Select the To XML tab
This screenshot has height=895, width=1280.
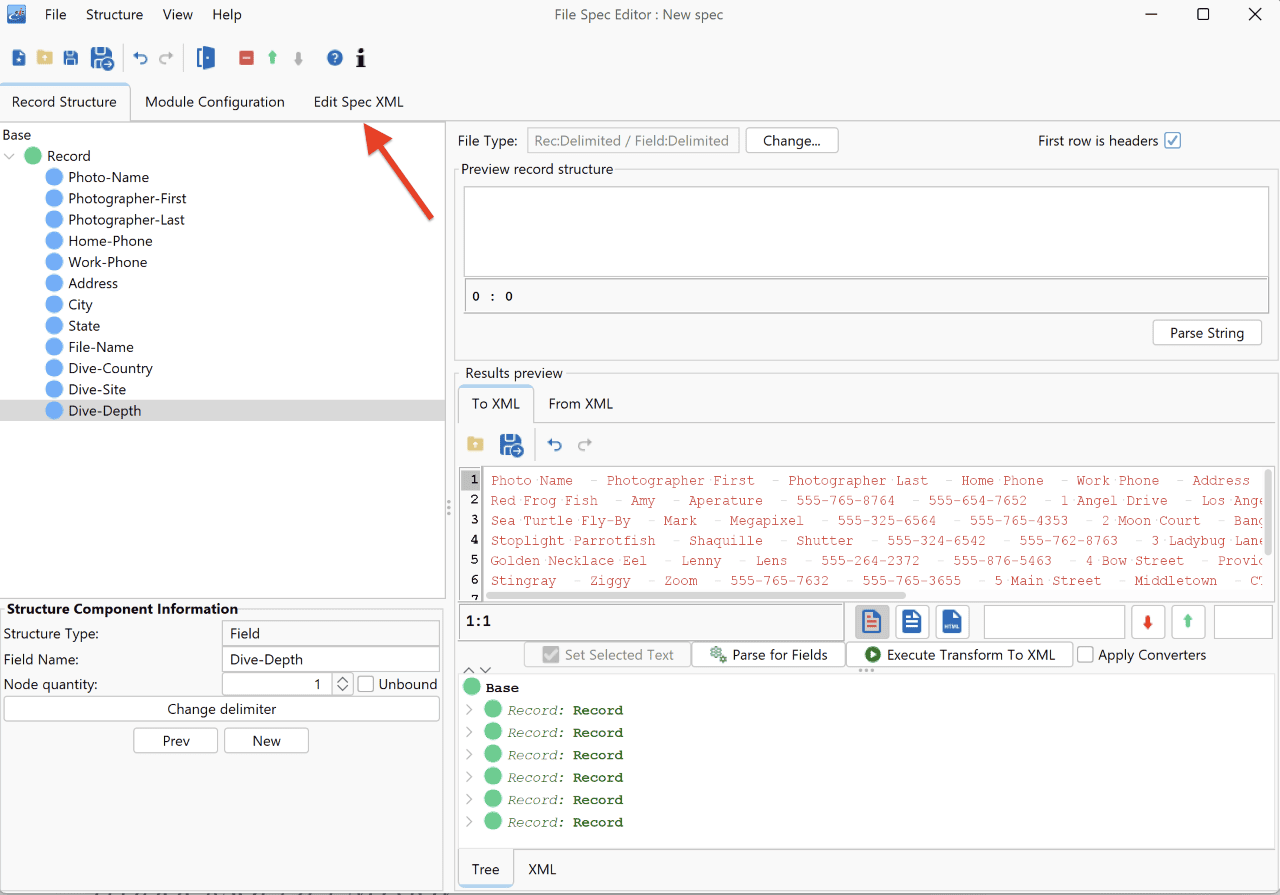coord(496,404)
